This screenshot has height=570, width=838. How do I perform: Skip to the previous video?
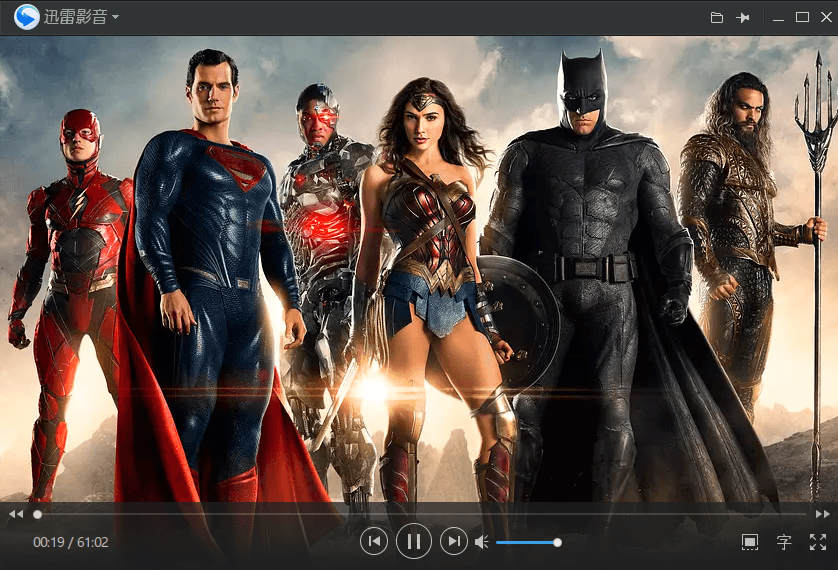tap(373, 542)
